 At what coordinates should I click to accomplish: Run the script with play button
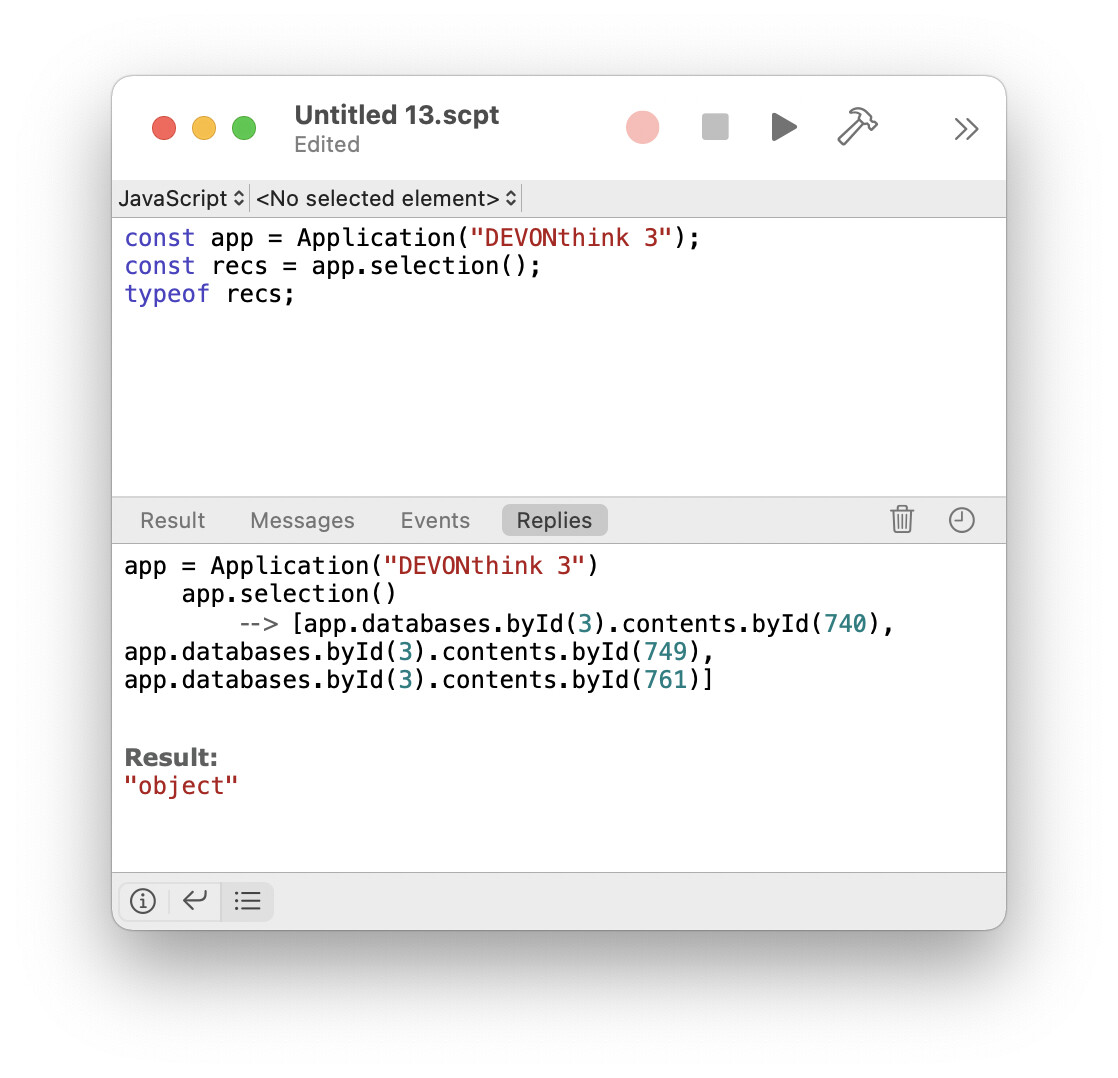tap(784, 128)
